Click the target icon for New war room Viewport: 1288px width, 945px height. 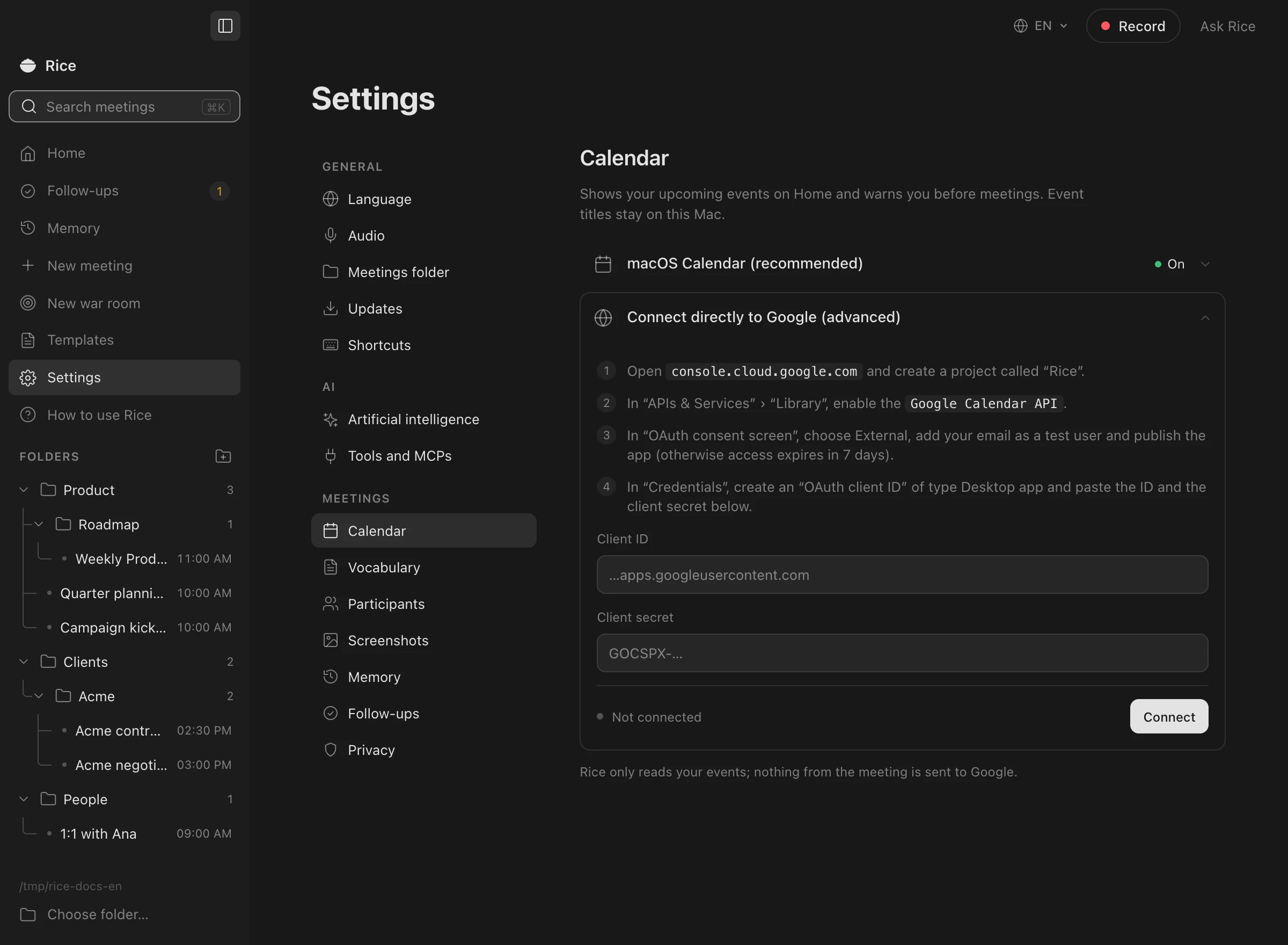pyautogui.click(x=27, y=303)
